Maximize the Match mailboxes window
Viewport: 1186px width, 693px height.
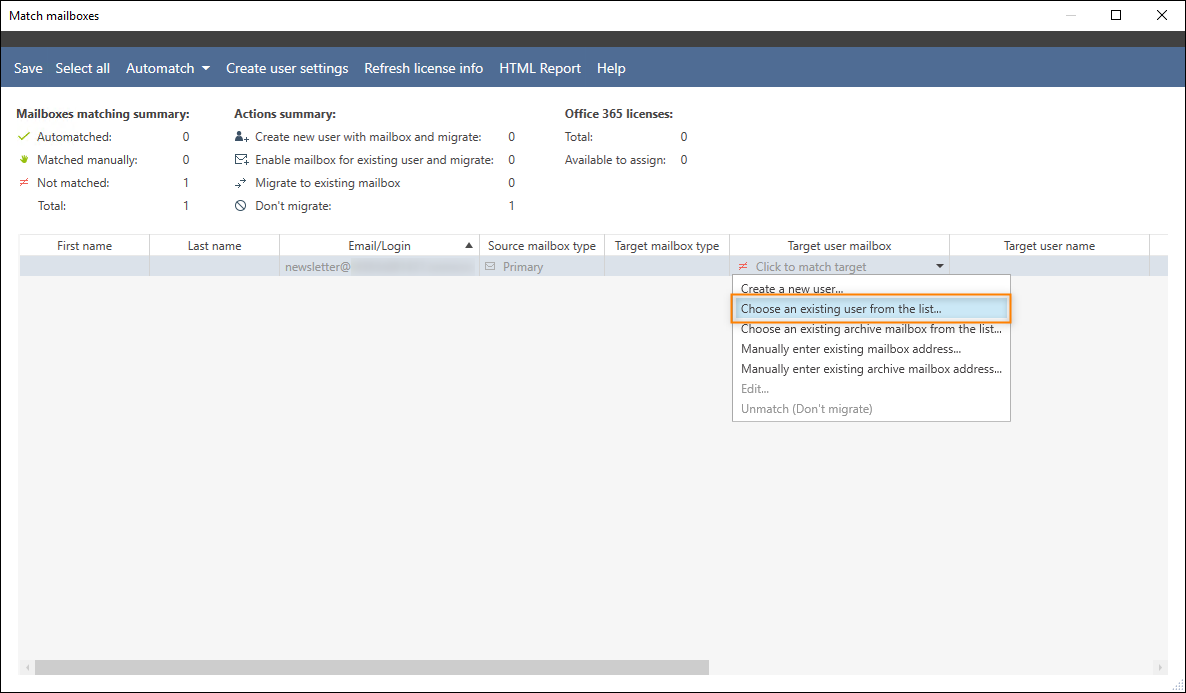point(1116,15)
